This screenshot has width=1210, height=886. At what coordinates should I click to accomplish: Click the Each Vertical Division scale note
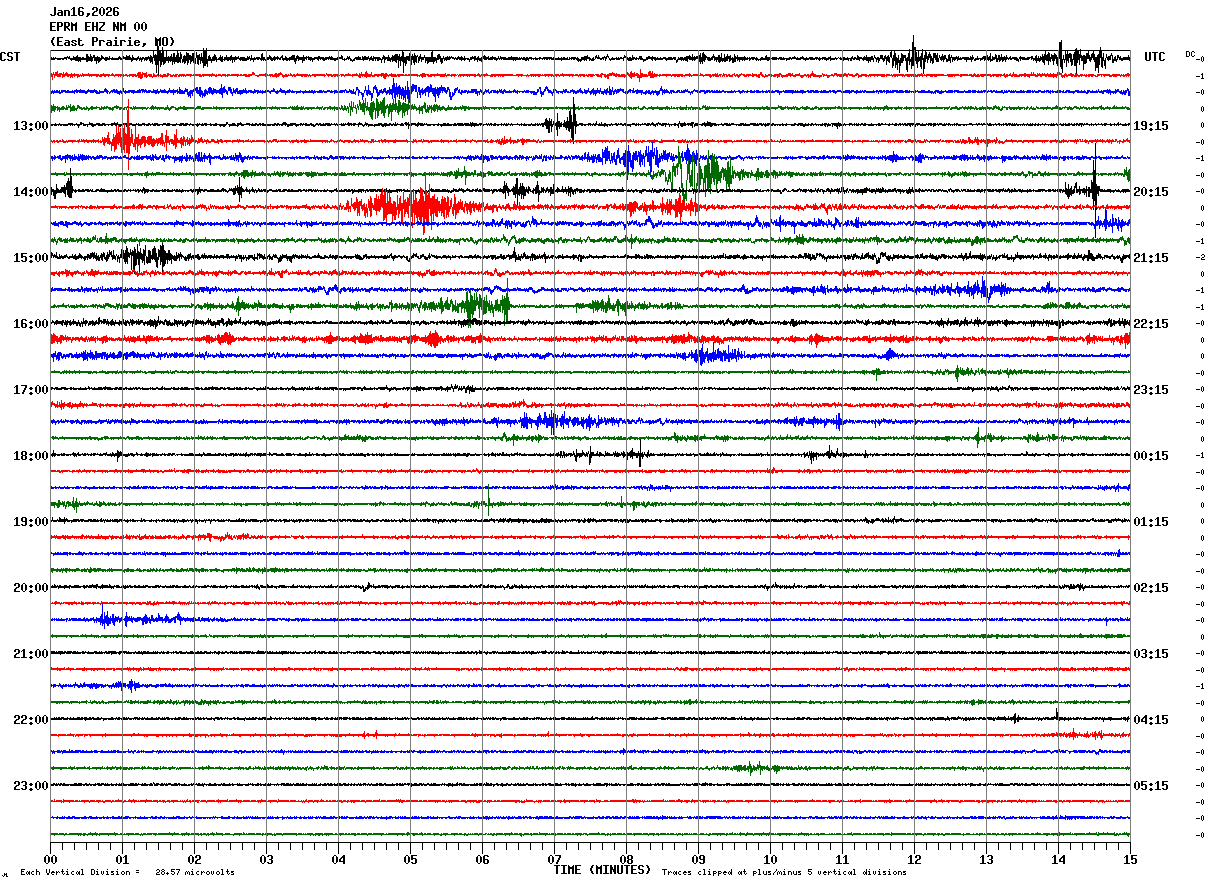click(127, 872)
